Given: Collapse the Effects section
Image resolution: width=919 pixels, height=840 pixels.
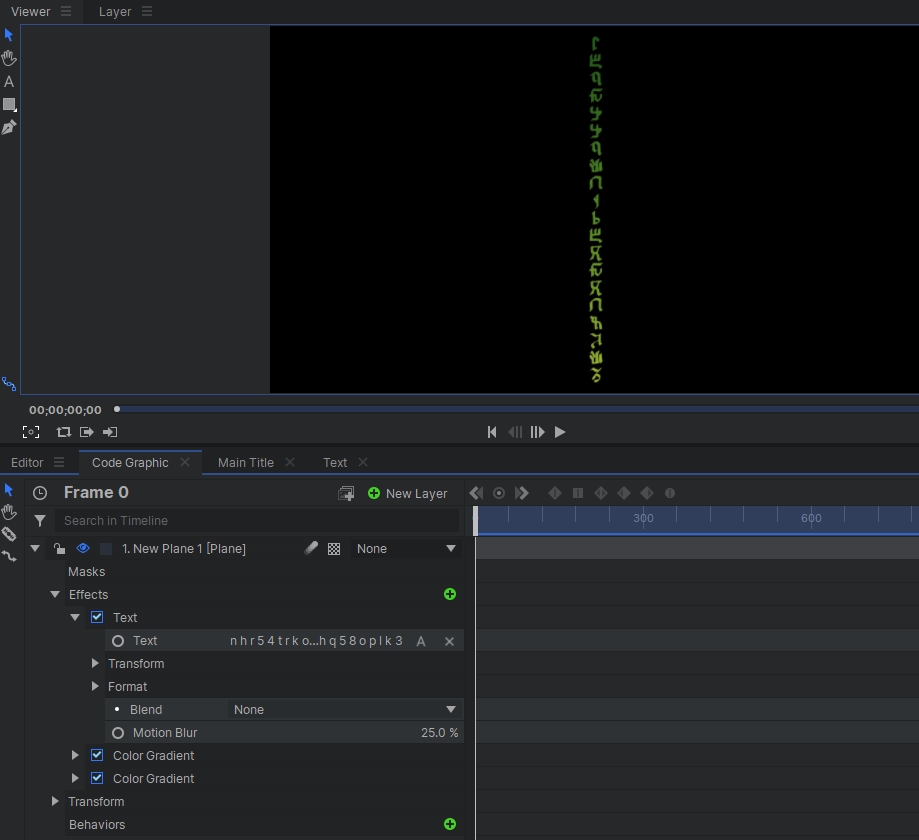Looking at the screenshot, I should pos(55,594).
